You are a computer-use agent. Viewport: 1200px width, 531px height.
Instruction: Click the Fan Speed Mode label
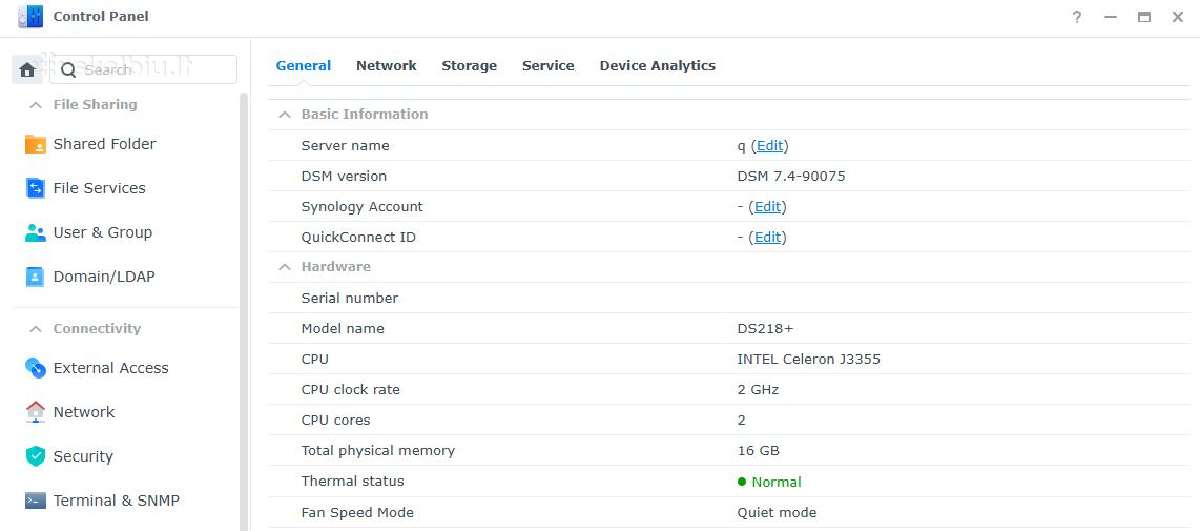(357, 513)
